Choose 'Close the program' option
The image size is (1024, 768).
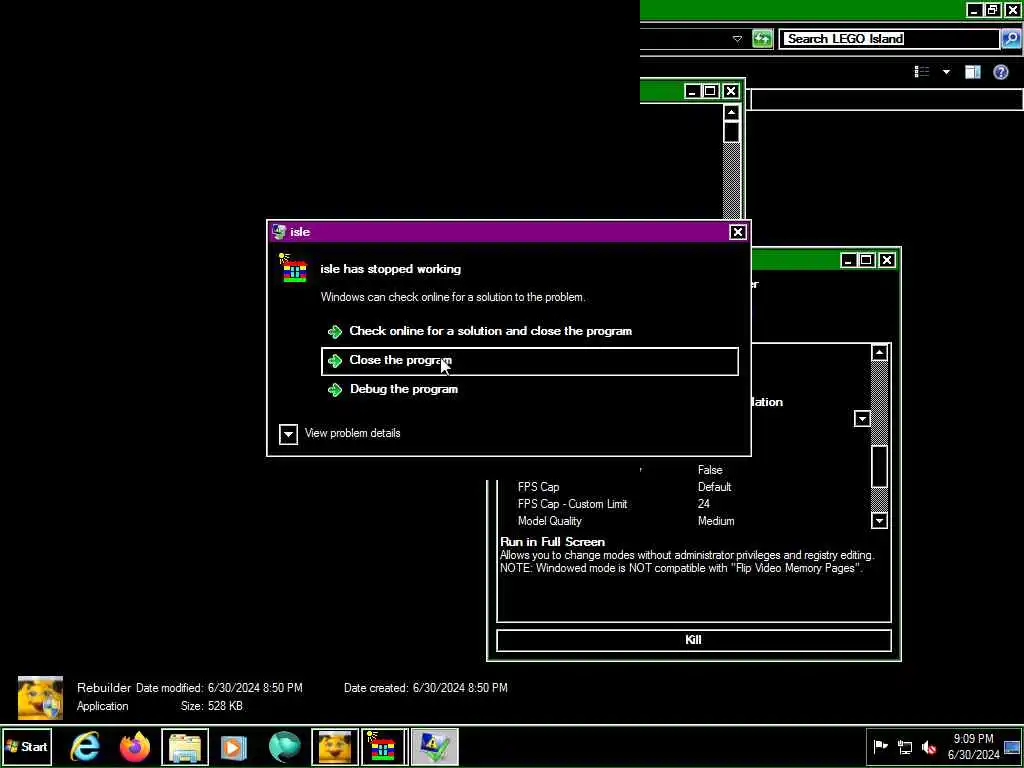(530, 361)
